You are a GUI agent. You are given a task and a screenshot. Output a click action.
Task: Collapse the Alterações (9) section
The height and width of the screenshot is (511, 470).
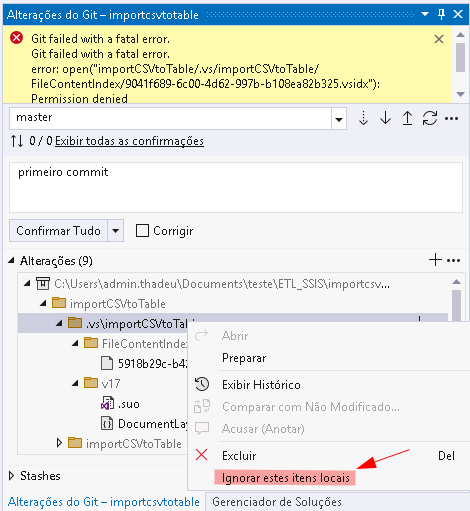point(11,260)
